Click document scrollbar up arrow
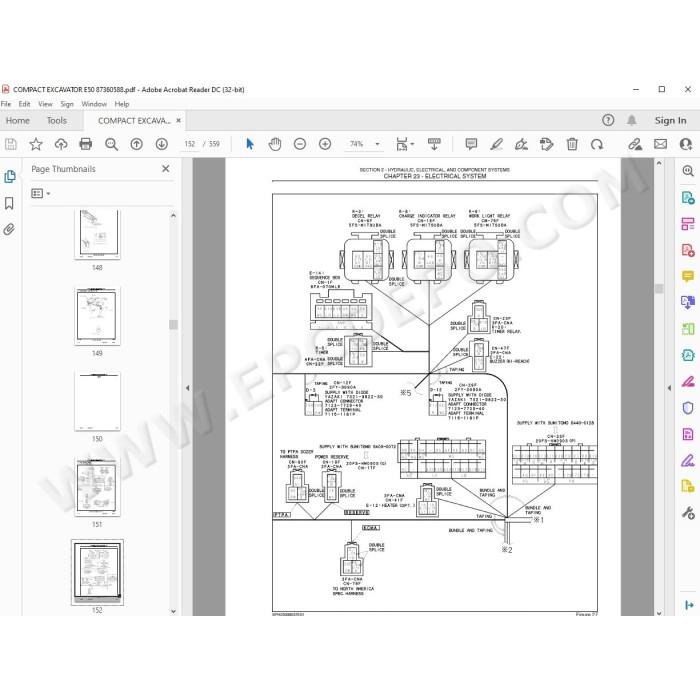 click(659, 163)
